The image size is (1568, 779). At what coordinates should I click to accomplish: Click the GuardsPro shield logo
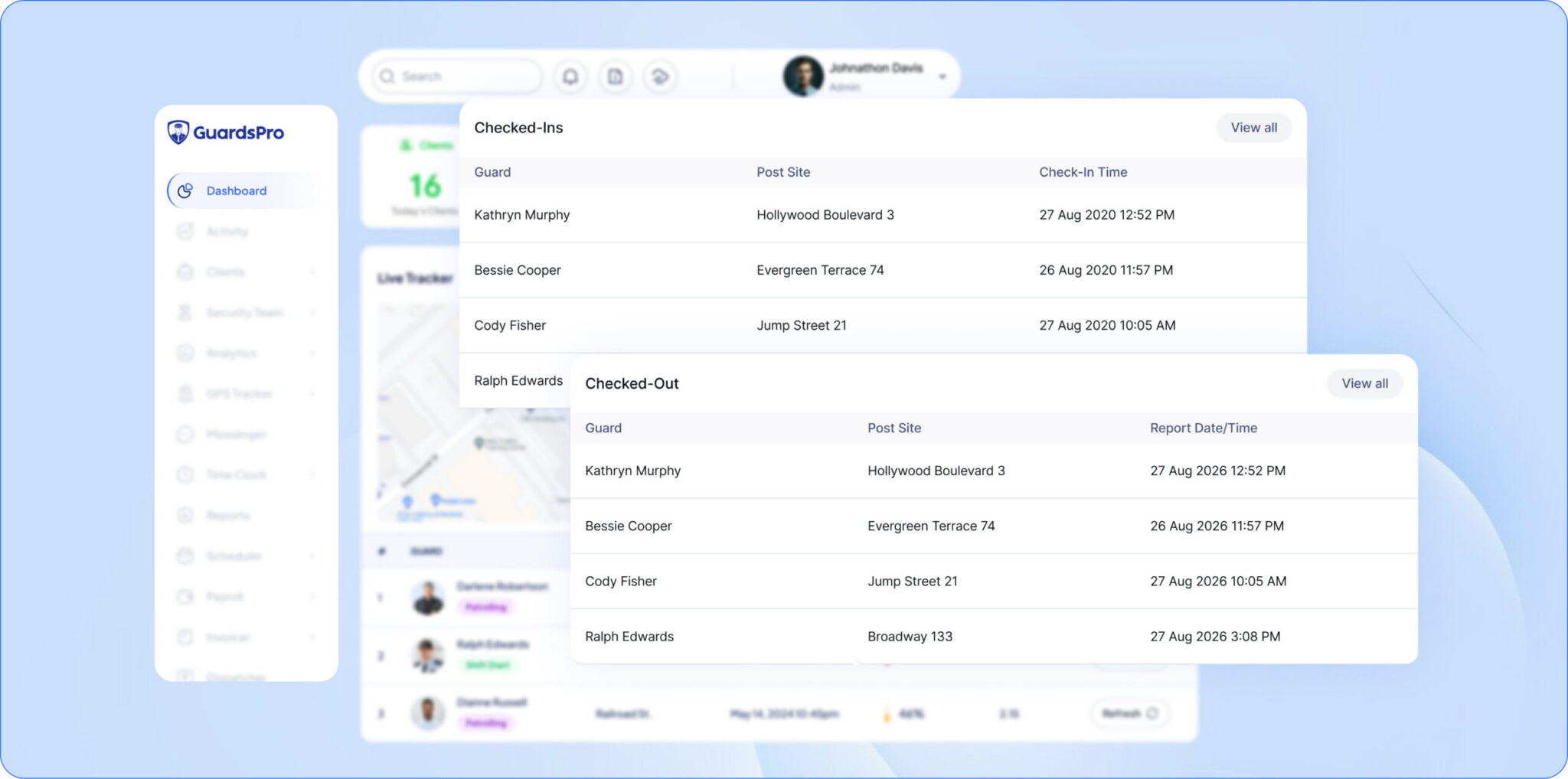coord(178,132)
